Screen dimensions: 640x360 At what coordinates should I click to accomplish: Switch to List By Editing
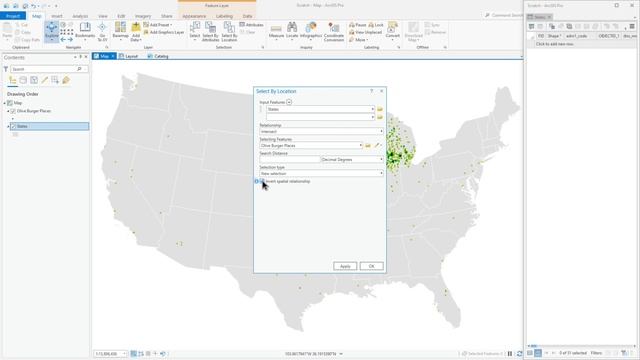44,80
